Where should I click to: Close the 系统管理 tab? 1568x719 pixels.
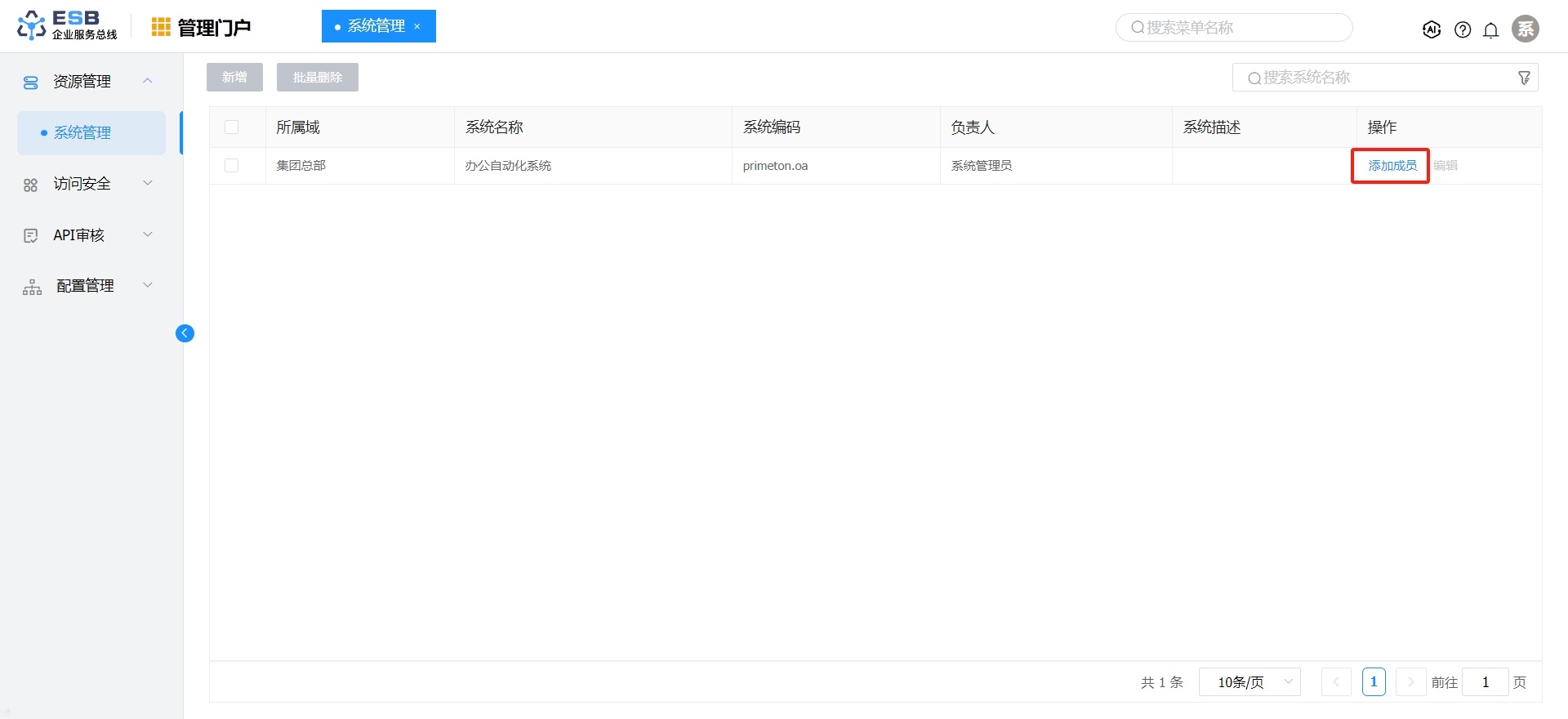click(417, 27)
